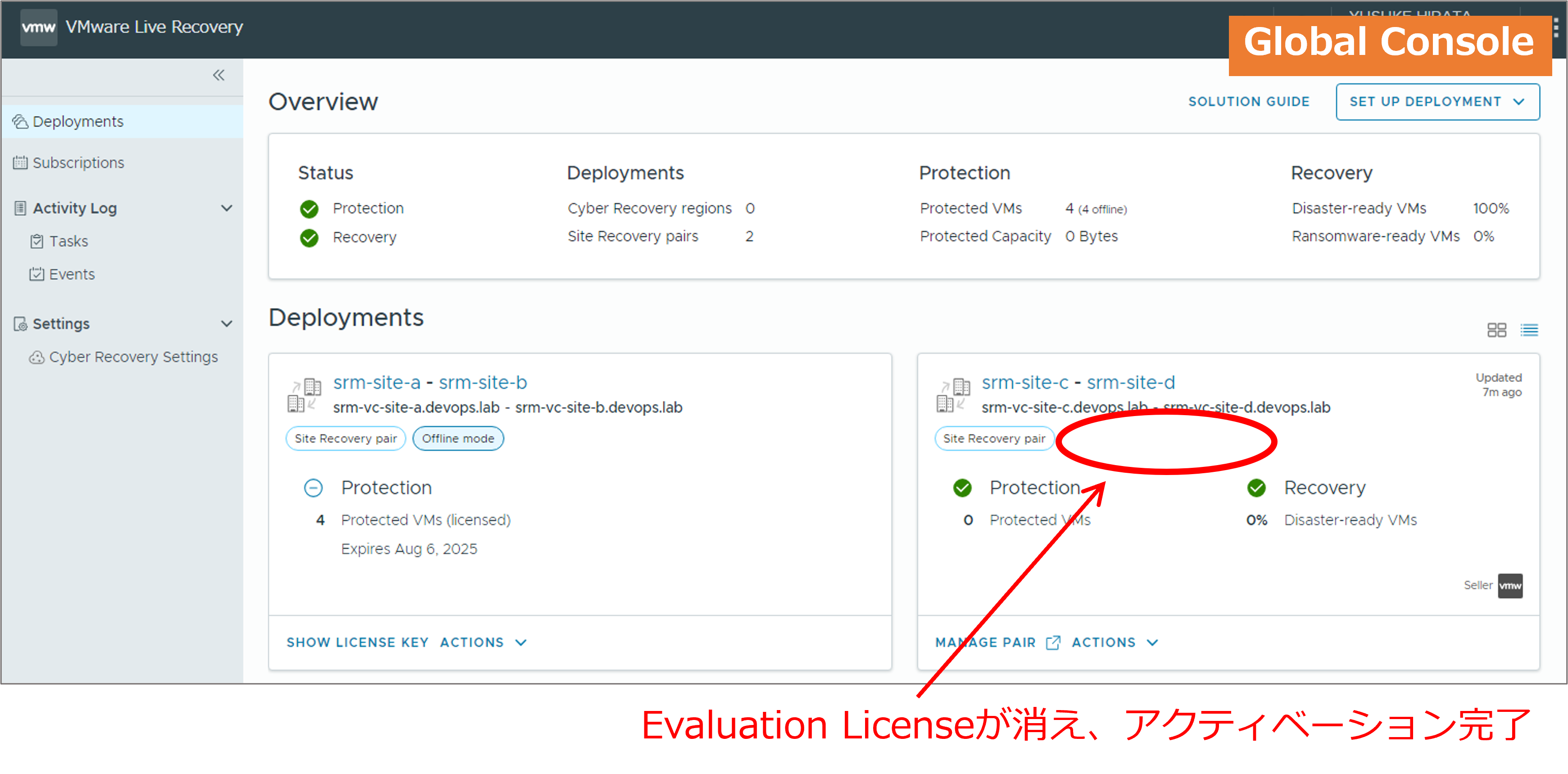
Task: Open Deployments in the sidebar
Action: [x=122, y=122]
